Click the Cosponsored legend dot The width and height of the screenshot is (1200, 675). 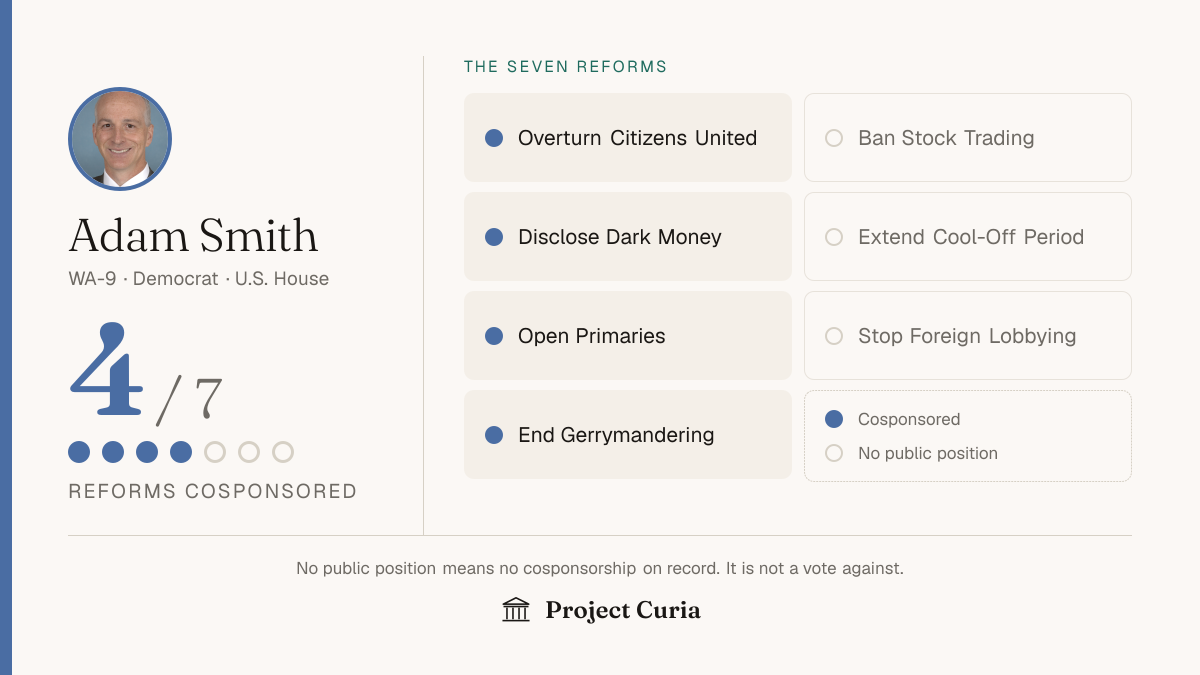834,419
